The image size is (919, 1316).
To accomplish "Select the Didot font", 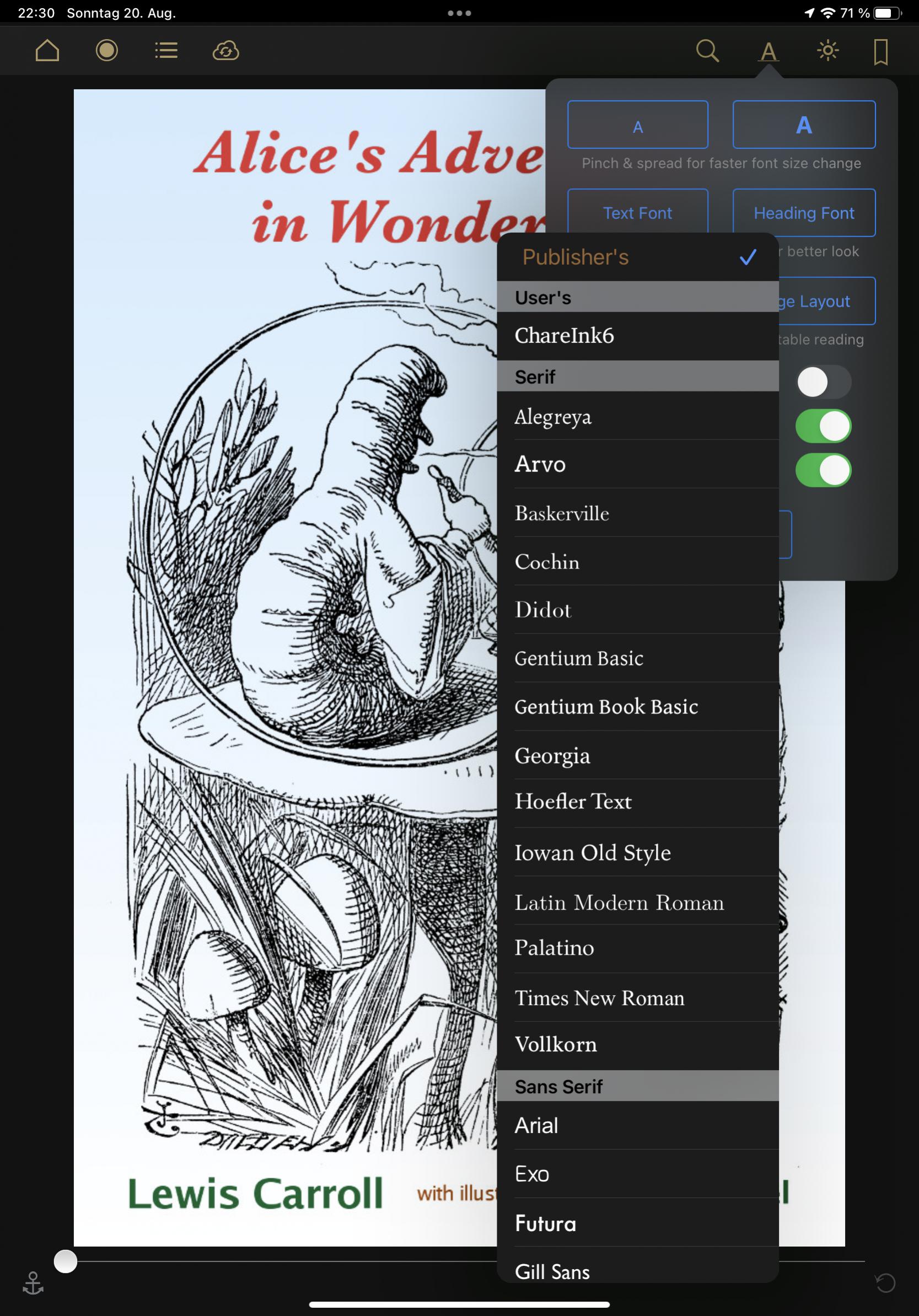I will pos(637,609).
